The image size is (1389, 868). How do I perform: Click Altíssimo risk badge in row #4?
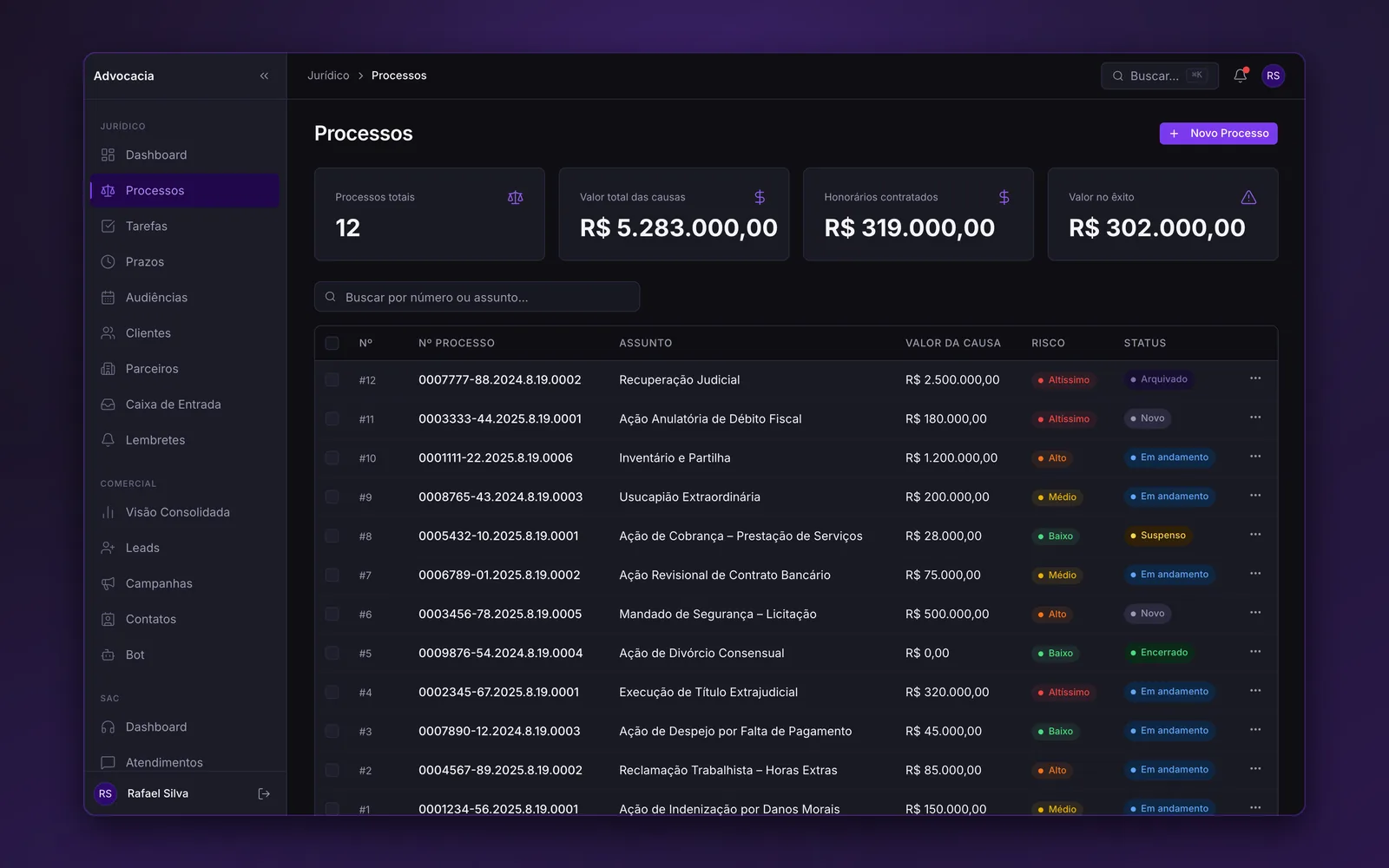point(1063,692)
